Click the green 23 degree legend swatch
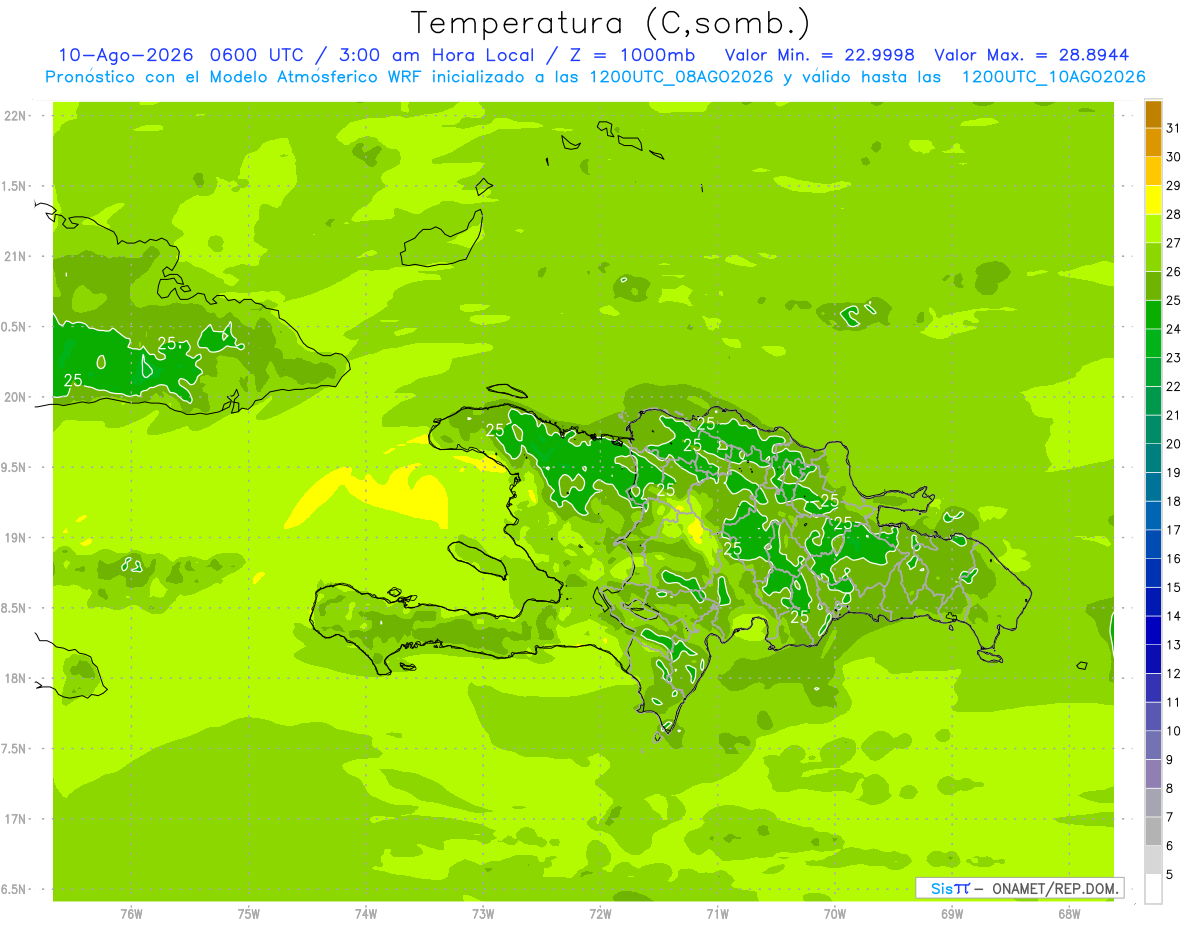The image size is (1200, 927). (x=1153, y=344)
